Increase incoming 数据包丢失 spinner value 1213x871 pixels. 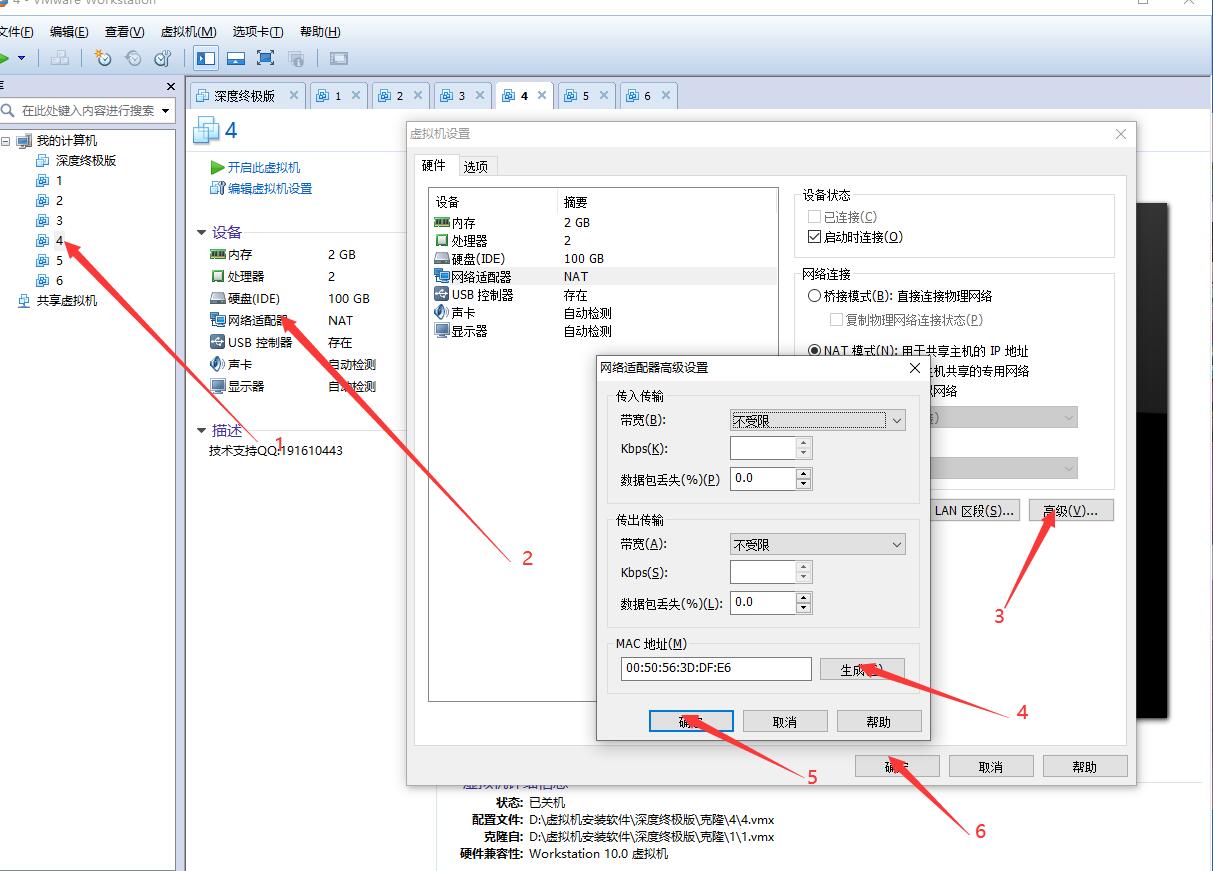(x=804, y=473)
